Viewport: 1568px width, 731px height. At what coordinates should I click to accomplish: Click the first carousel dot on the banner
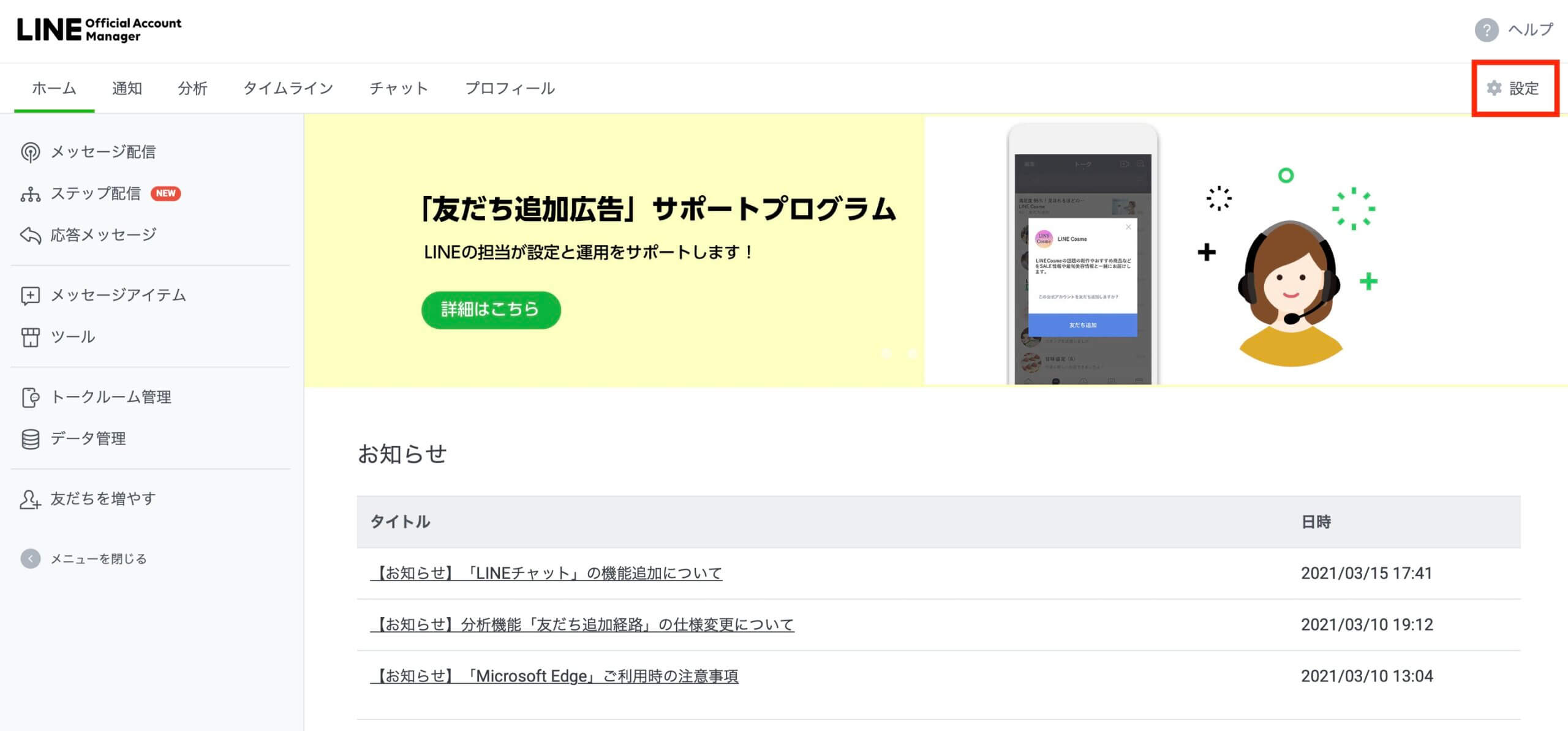point(886,353)
